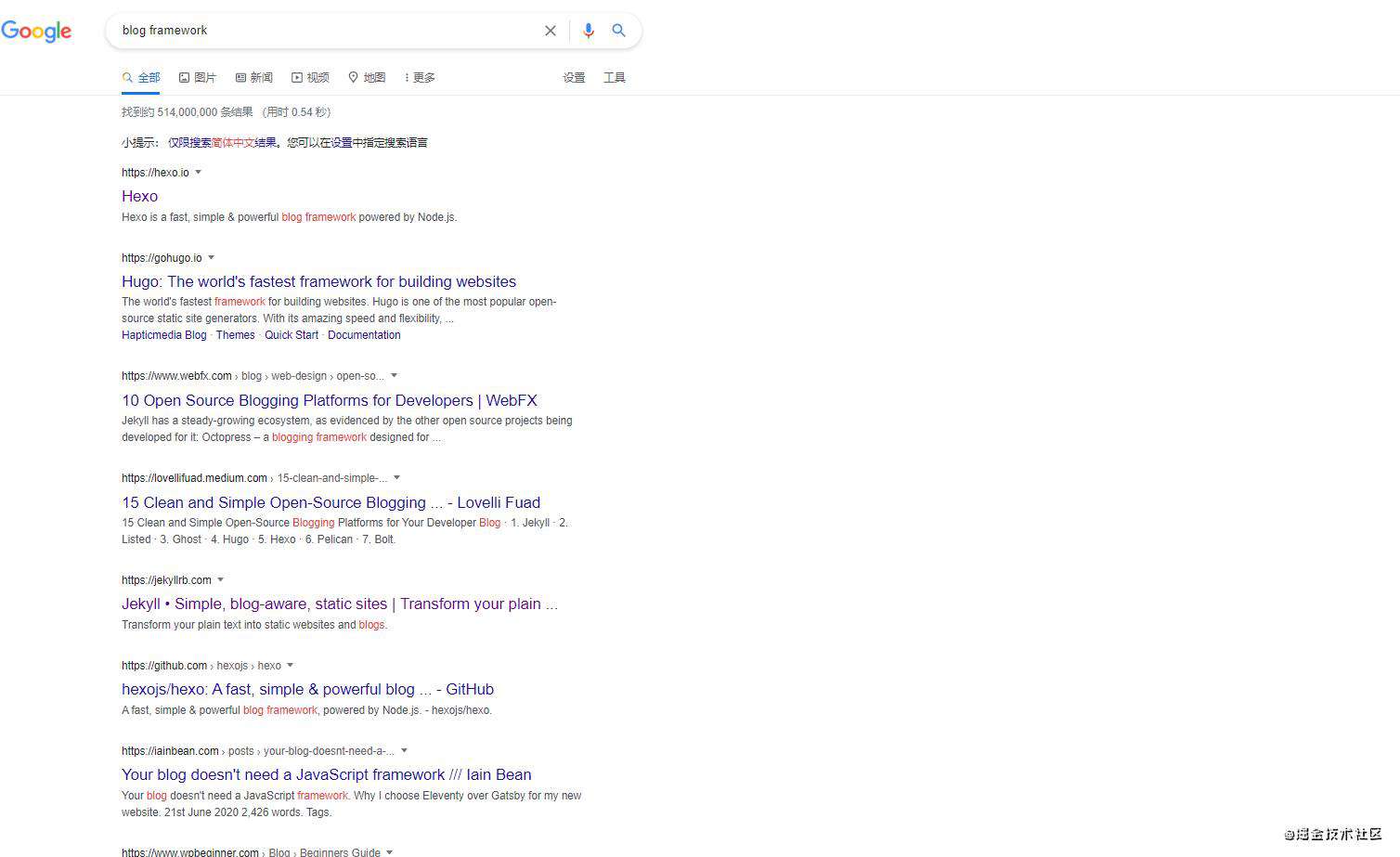Open 10 Open Source Blogging Platforms result
Screen dimensions: 1400x857
(x=330, y=400)
